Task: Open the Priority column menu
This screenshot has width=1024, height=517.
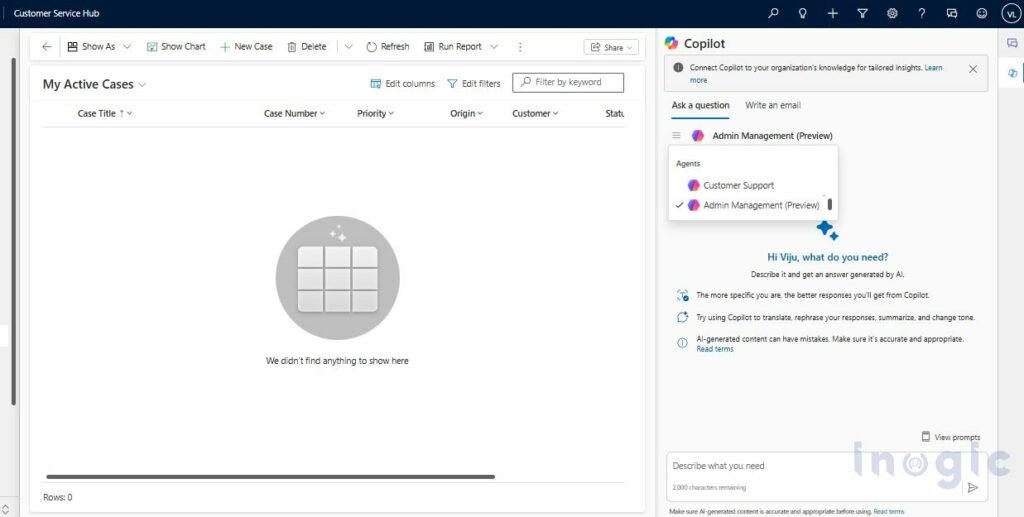Action: click(x=376, y=114)
